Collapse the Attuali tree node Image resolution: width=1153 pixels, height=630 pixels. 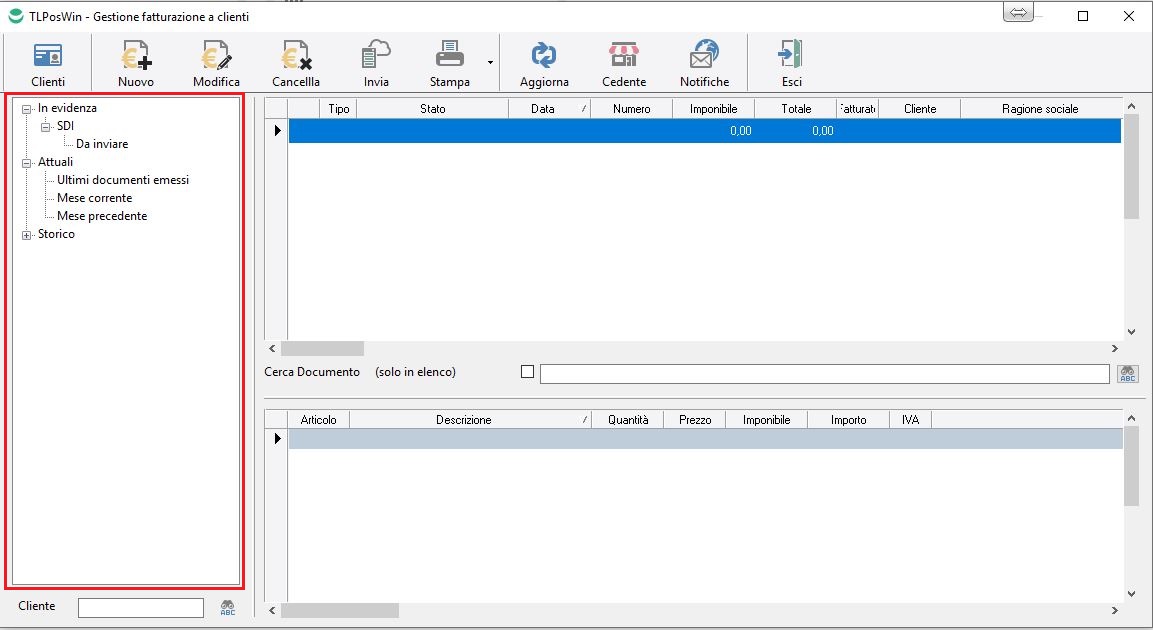click(x=27, y=162)
